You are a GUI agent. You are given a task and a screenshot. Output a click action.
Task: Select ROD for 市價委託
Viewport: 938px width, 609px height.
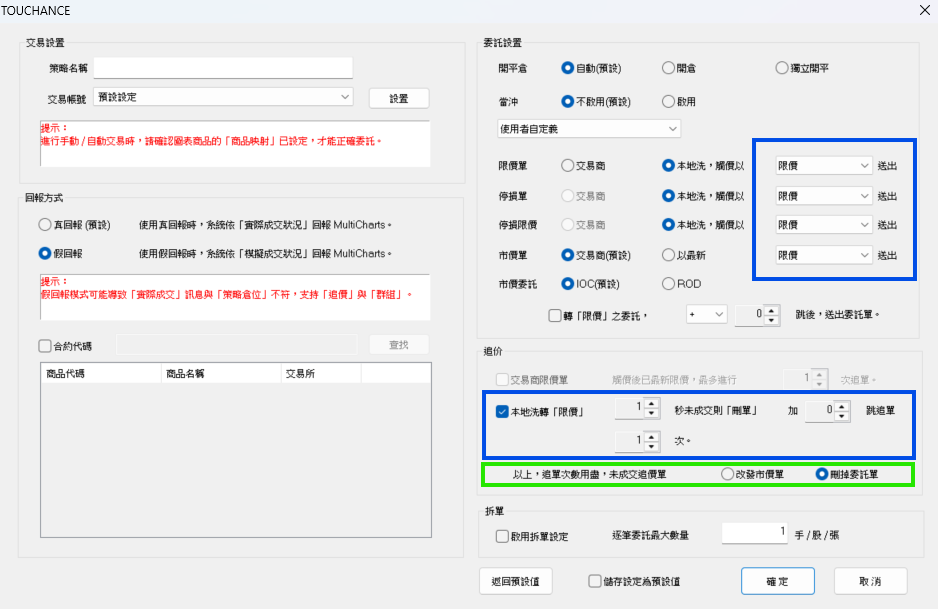[668, 284]
